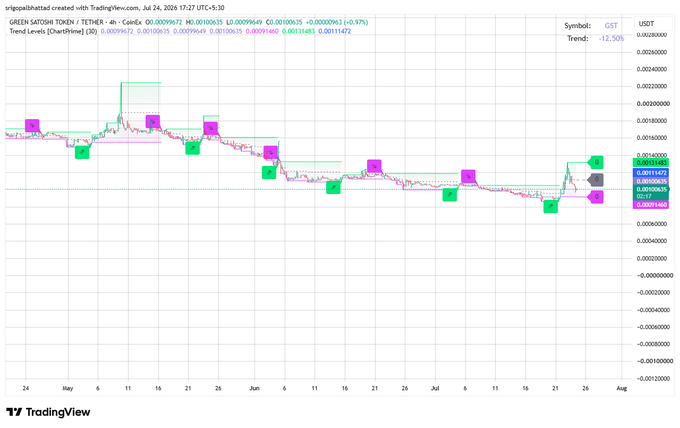
Task: Click the magenta sell marker in early June
Action: 271,152
